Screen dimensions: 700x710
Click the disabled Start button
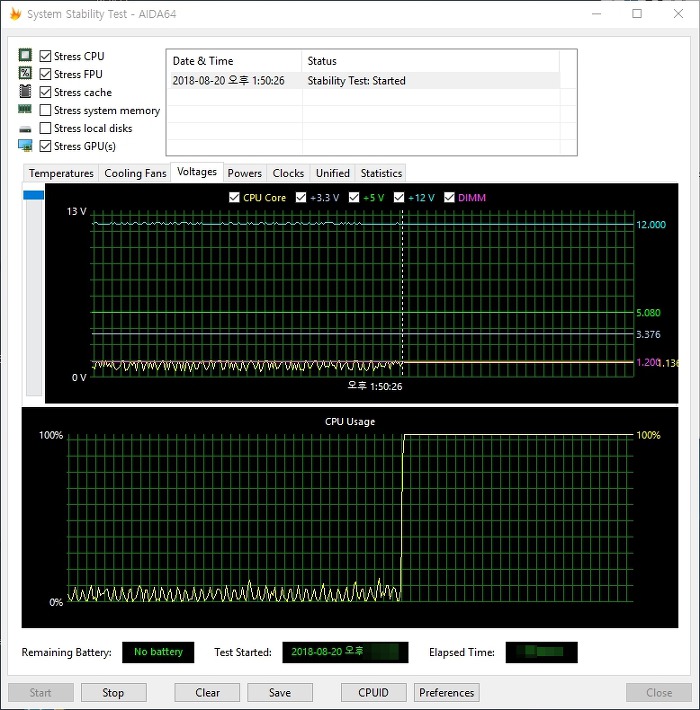[x=41, y=693]
